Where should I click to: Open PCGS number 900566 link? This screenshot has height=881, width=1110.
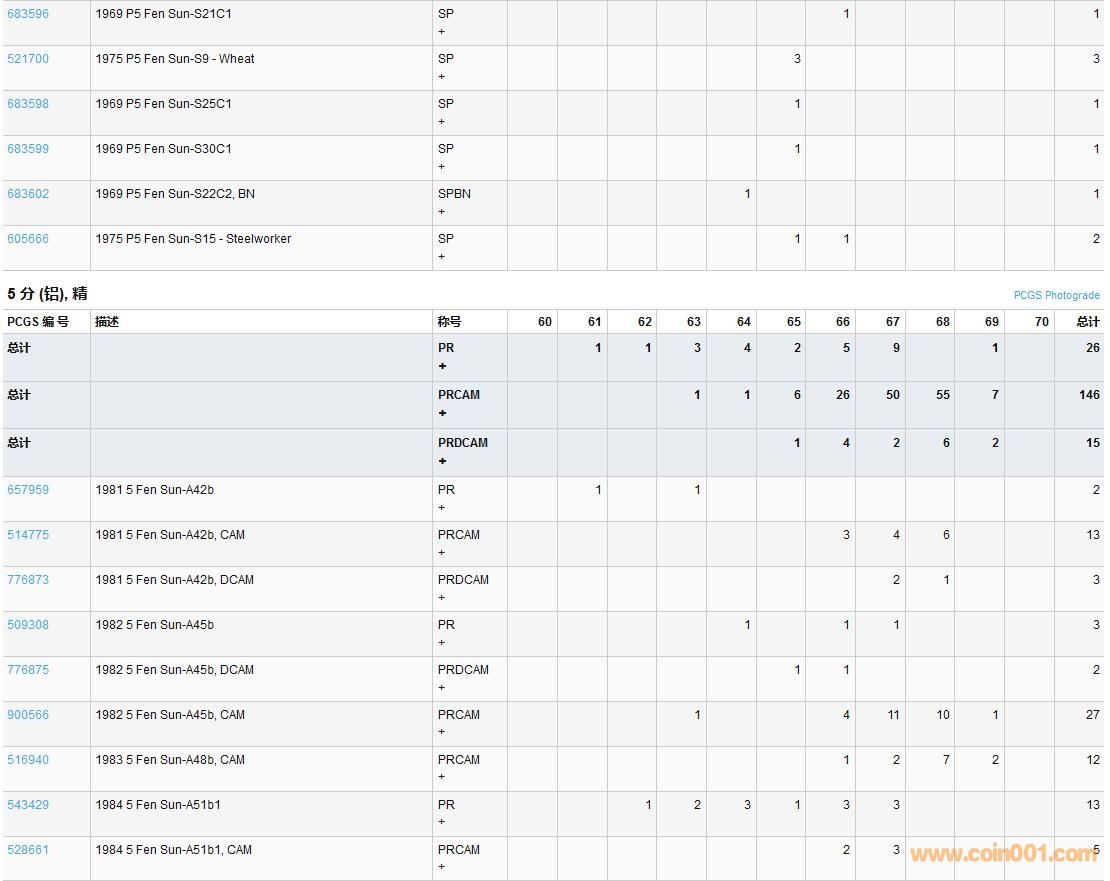click(x=28, y=715)
